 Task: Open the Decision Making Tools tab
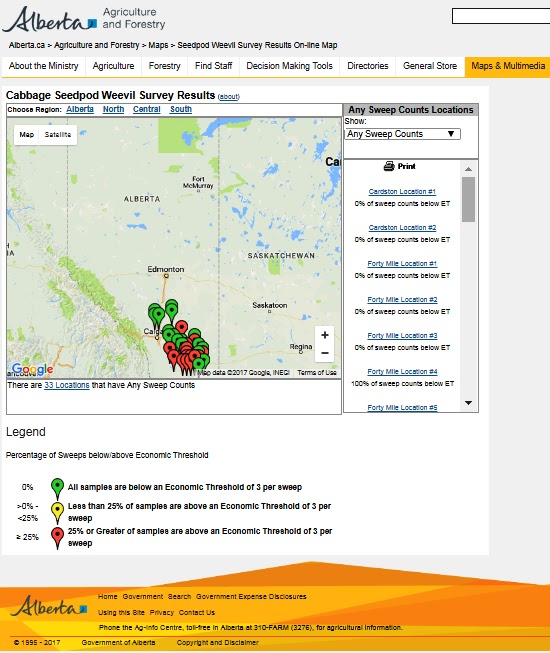[x=289, y=66]
